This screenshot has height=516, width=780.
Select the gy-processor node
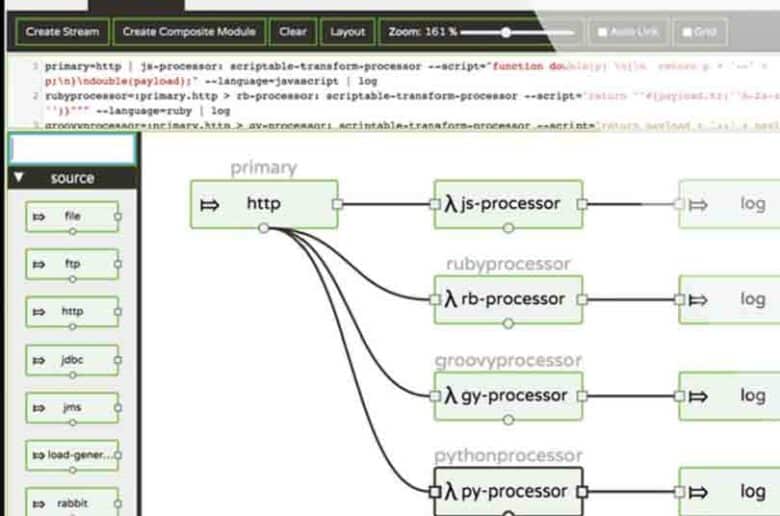[508, 396]
